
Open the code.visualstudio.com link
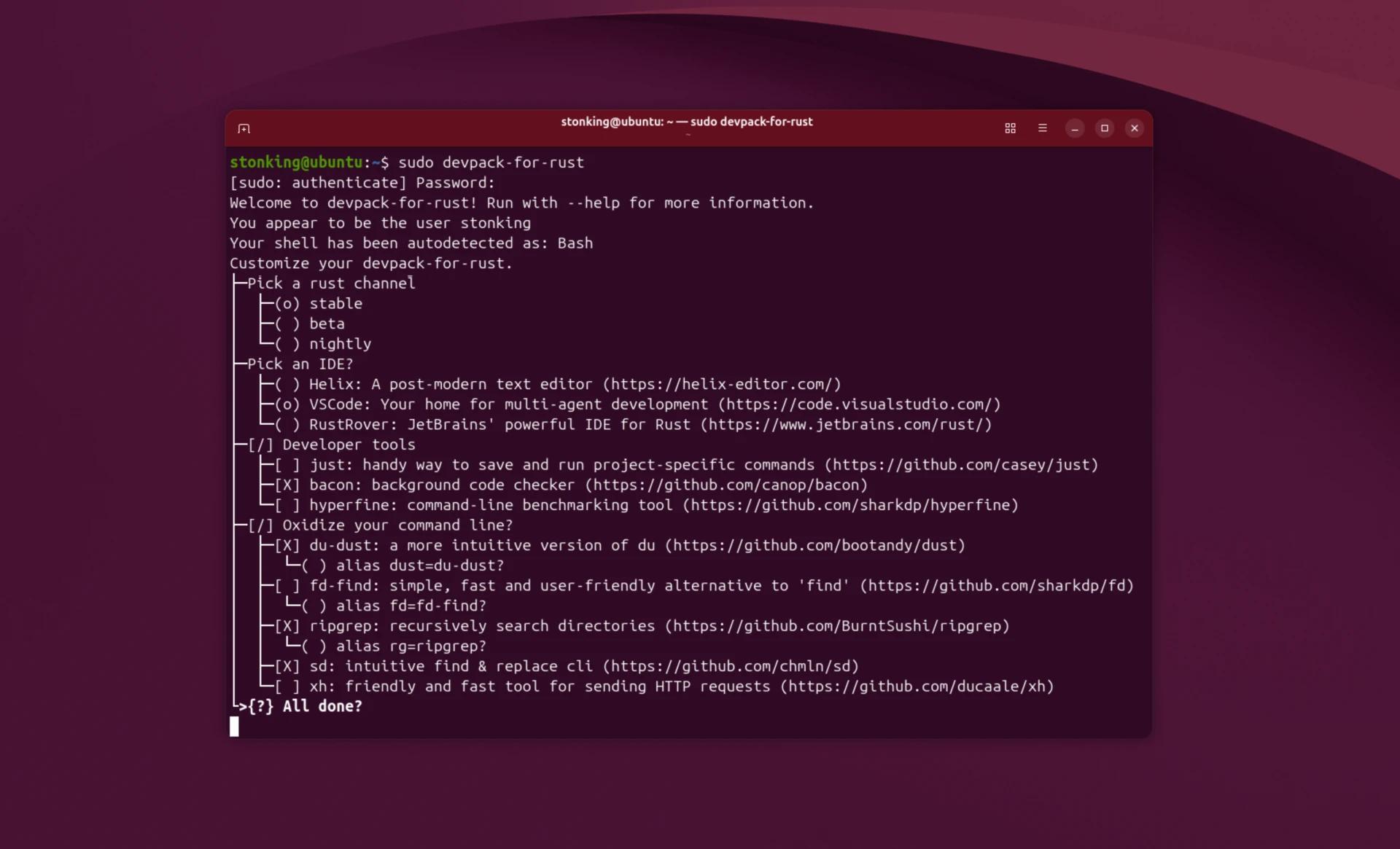click(x=859, y=404)
